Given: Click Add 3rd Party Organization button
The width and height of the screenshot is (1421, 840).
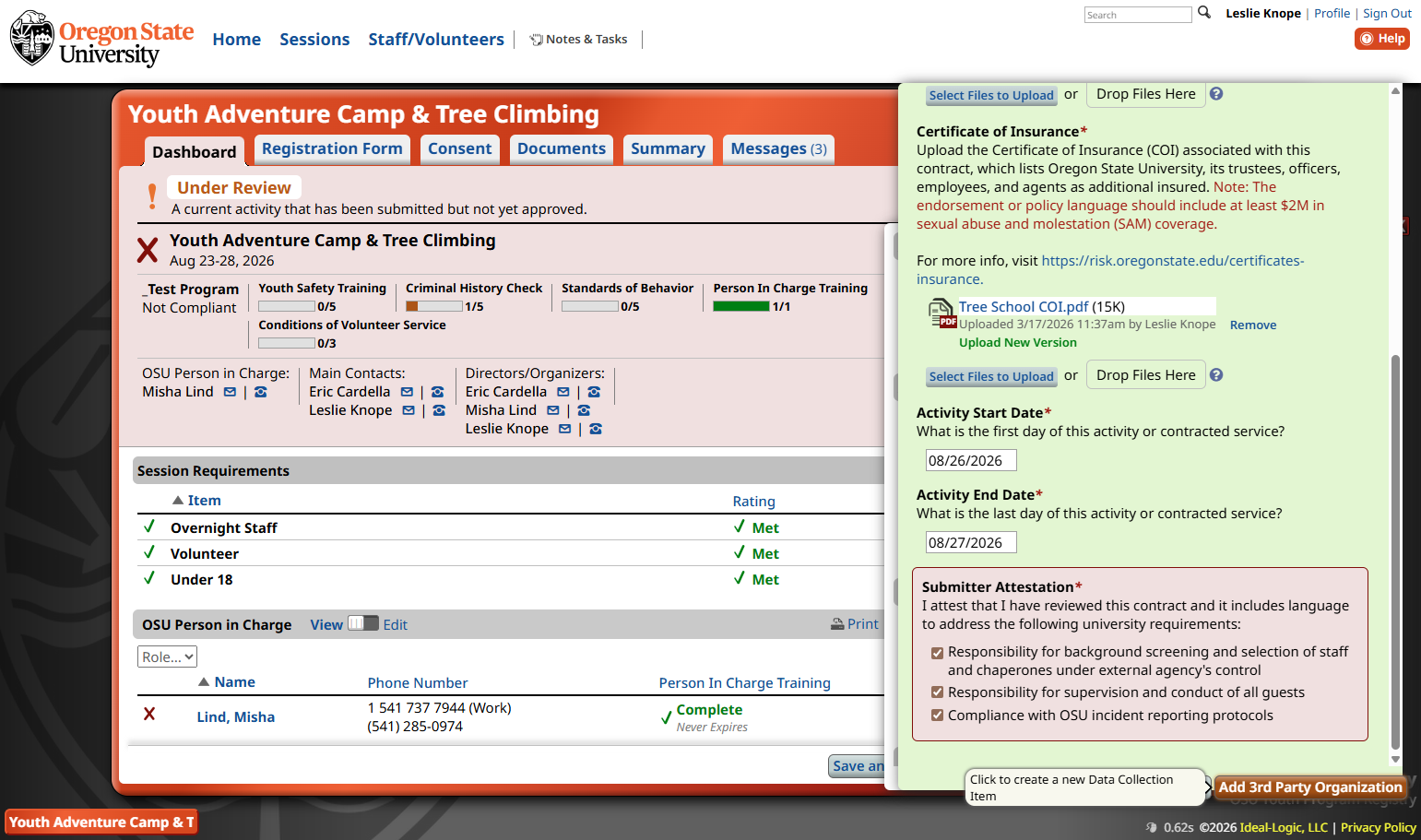Looking at the screenshot, I should click(x=1310, y=787).
